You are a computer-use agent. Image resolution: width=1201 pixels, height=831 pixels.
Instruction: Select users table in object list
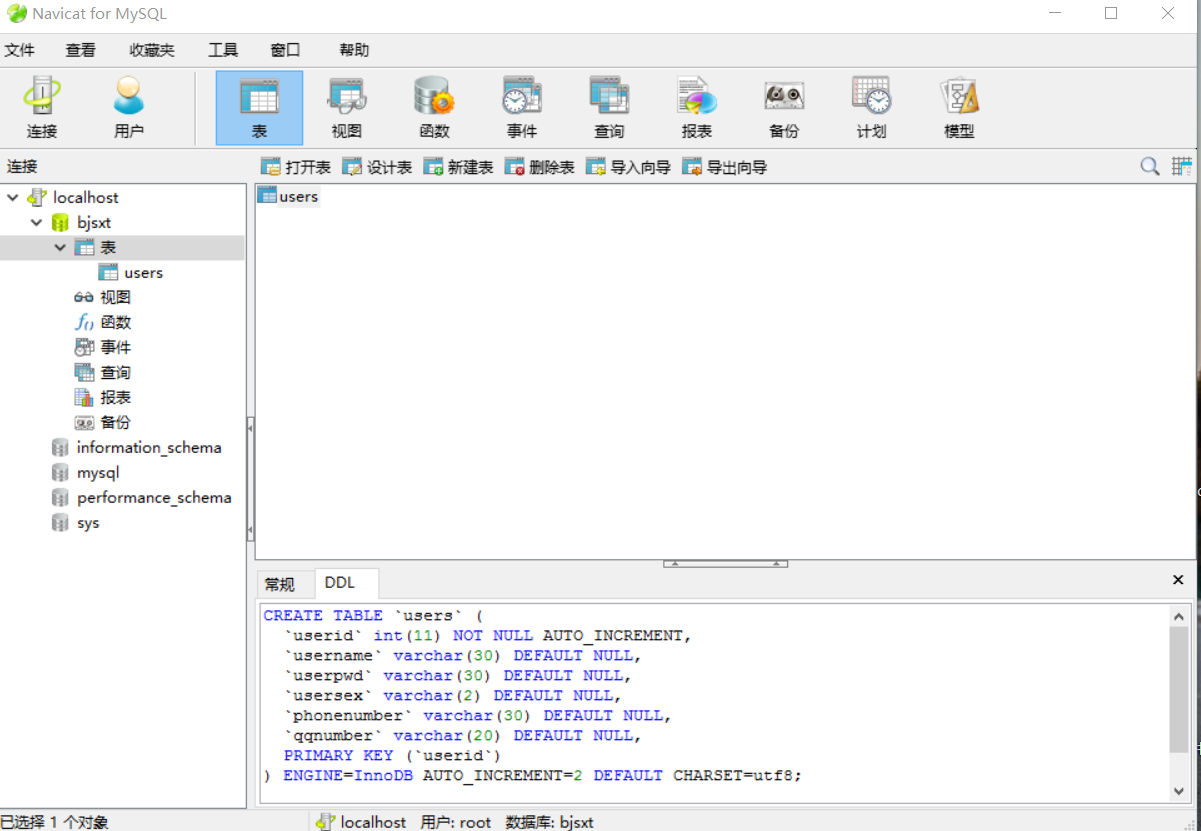tap(288, 196)
